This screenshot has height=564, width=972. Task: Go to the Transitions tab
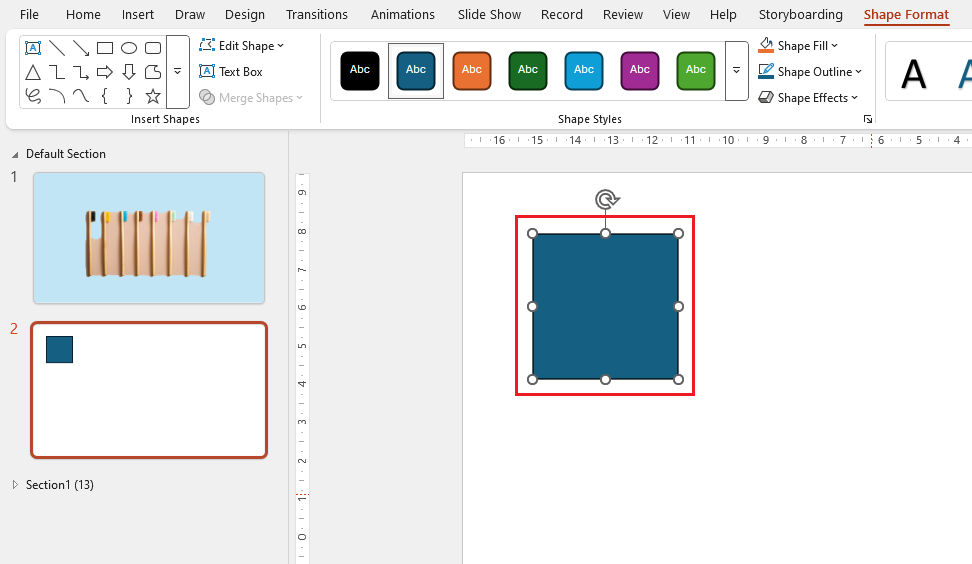tap(317, 14)
